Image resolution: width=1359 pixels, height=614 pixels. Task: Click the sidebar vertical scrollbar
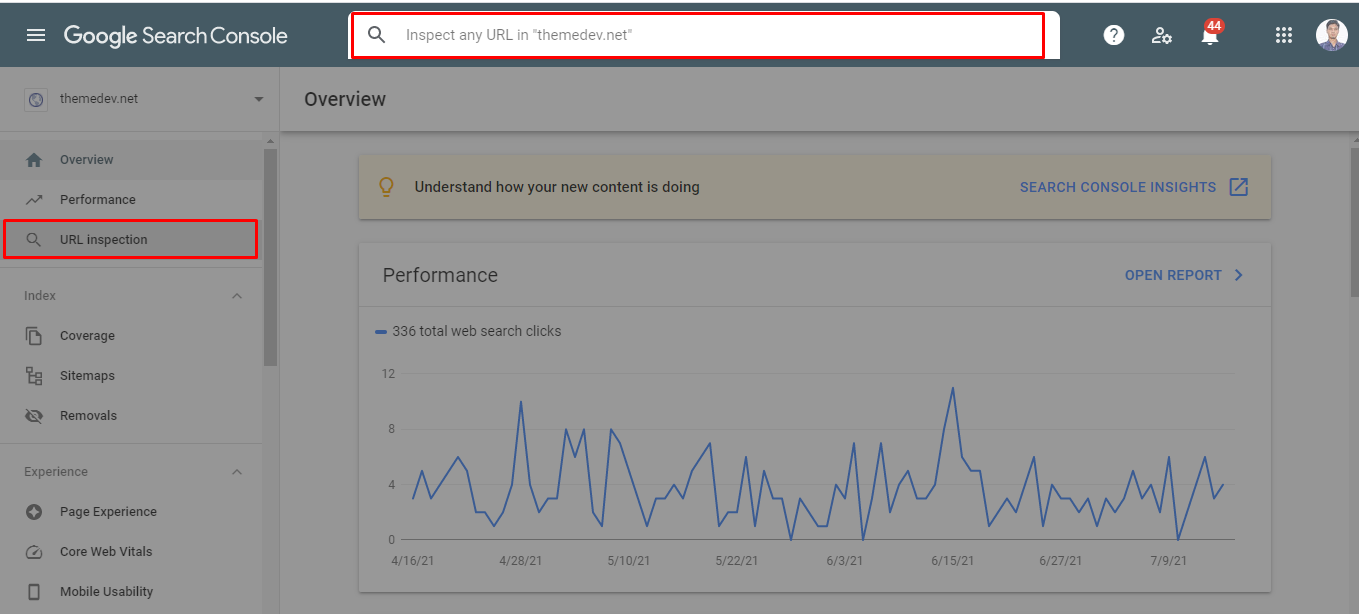(270, 258)
